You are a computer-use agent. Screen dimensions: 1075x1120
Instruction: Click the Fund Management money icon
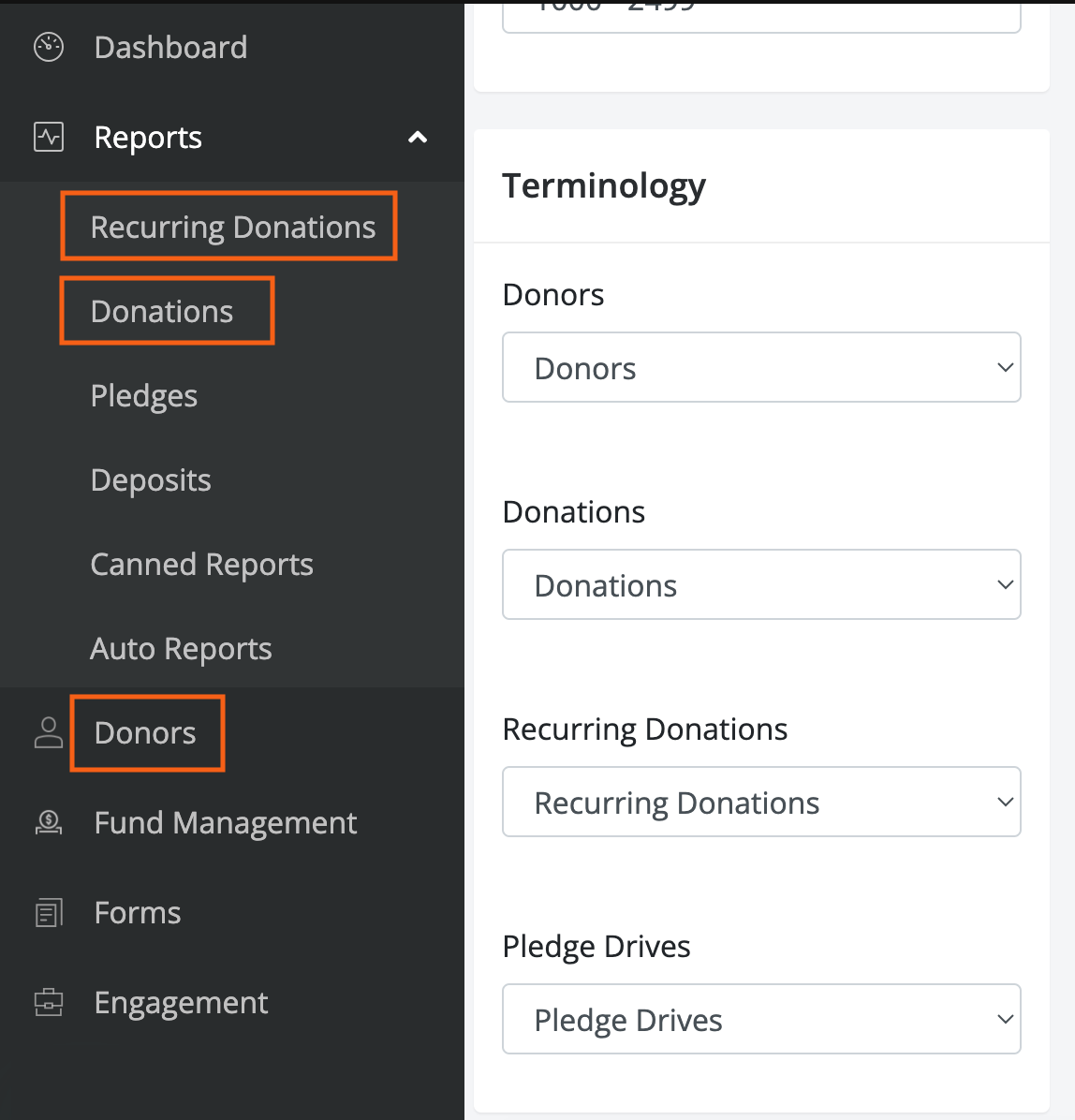click(x=49, y=823)
